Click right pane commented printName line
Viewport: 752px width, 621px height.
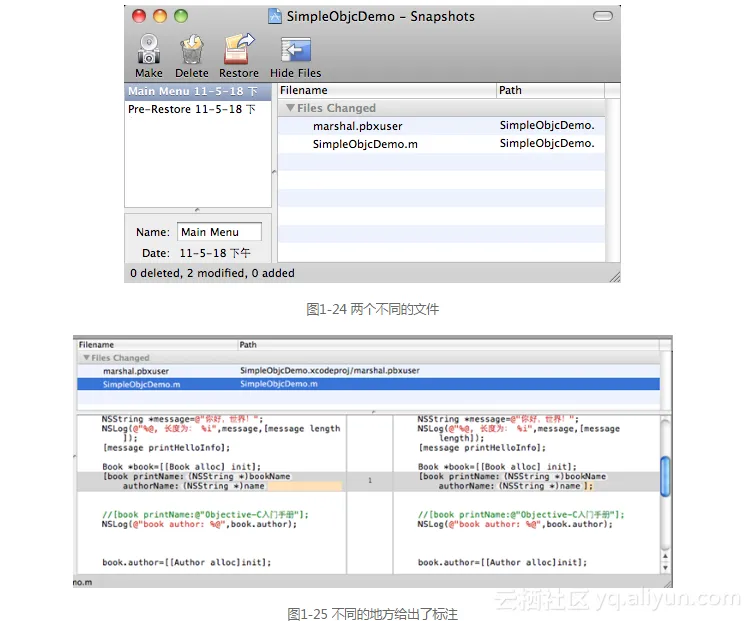[521, 515]
